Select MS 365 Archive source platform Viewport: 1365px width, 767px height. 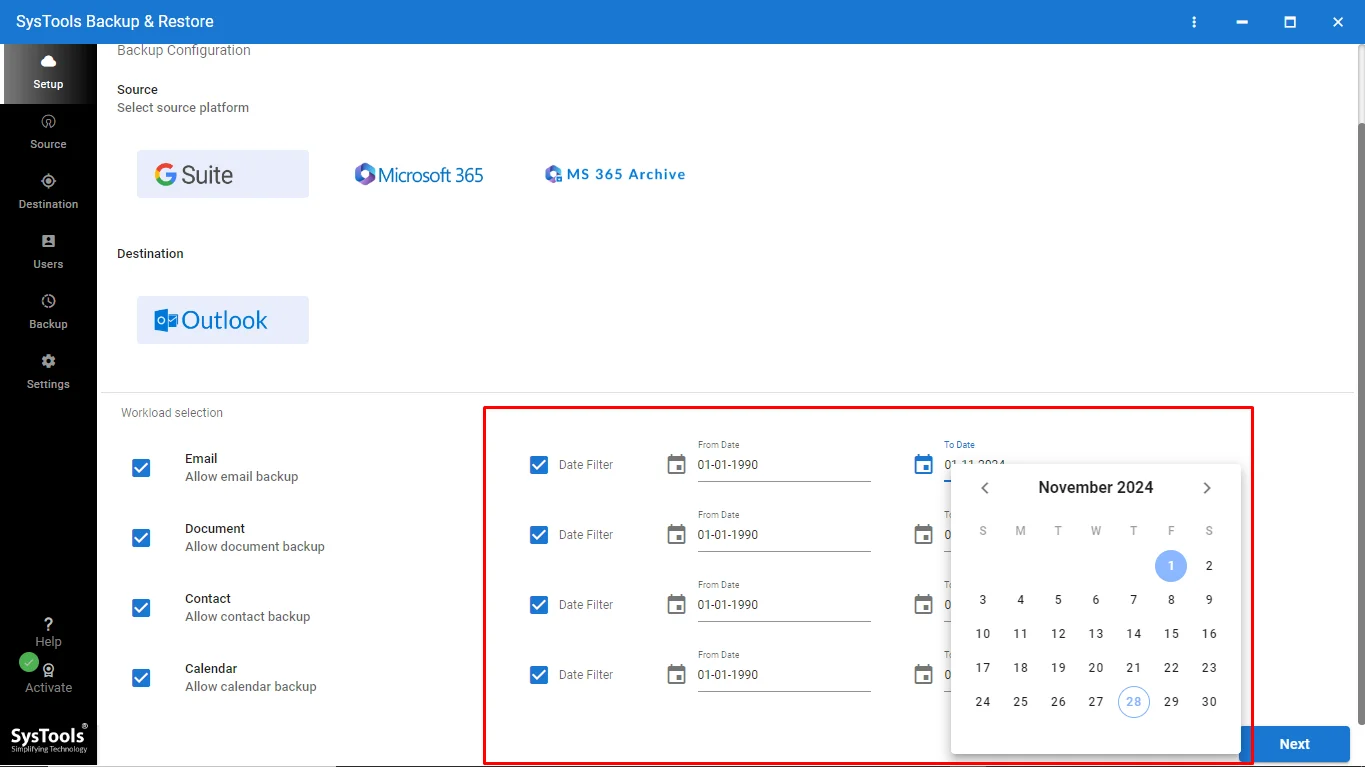coord(615,174)
